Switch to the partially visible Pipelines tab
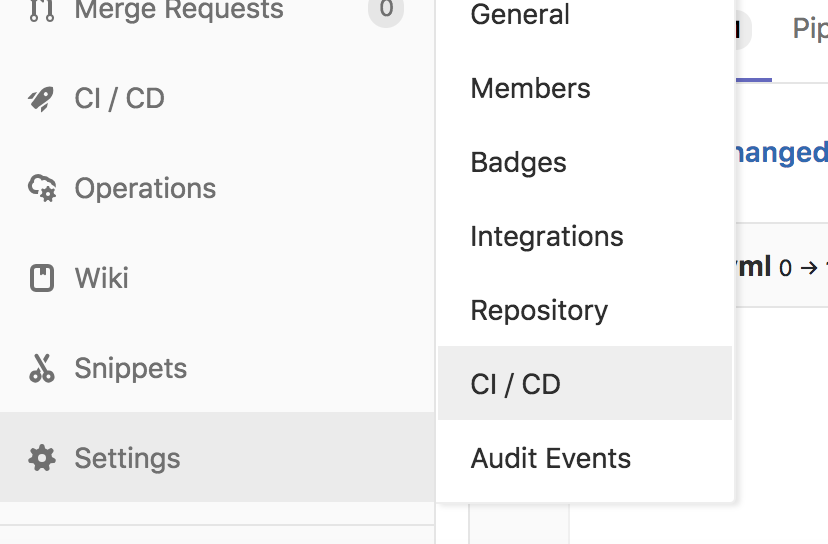This screenshot has height=544, width=828. [x=809, y=28]
